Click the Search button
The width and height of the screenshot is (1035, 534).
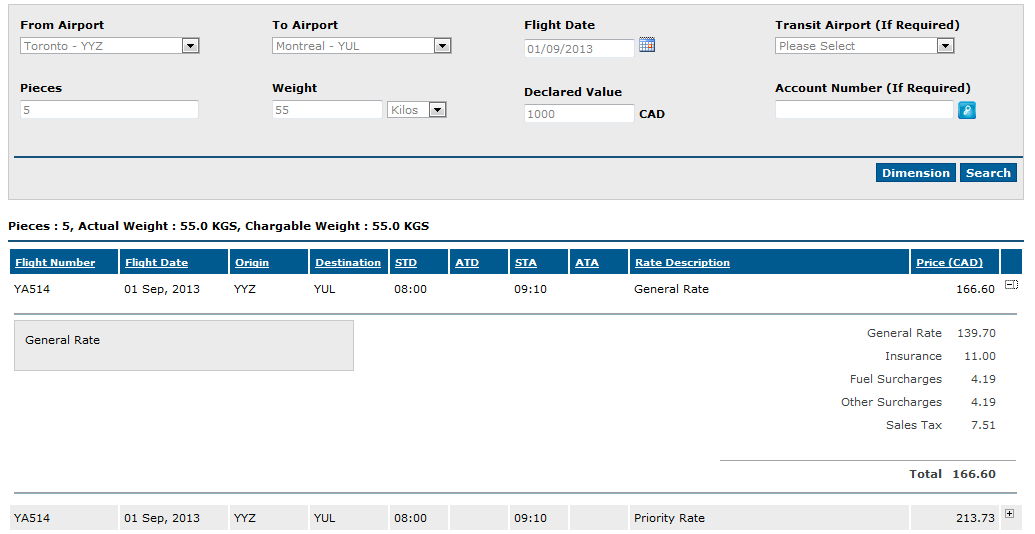click(988, 173)
